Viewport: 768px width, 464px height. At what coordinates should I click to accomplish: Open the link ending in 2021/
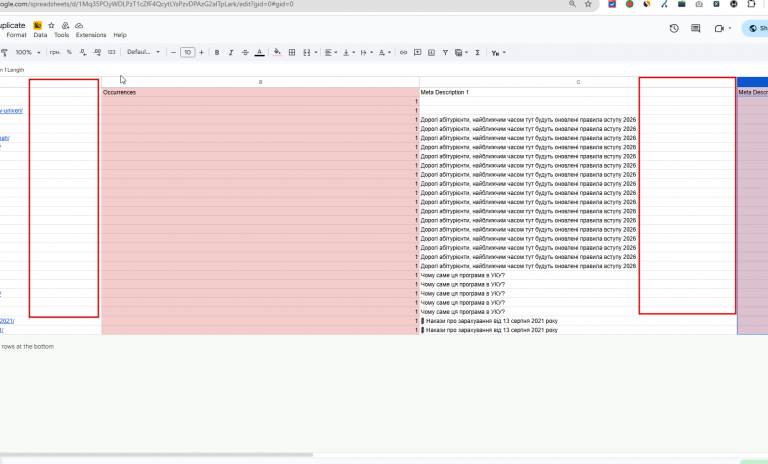click(x=7, y=321)
